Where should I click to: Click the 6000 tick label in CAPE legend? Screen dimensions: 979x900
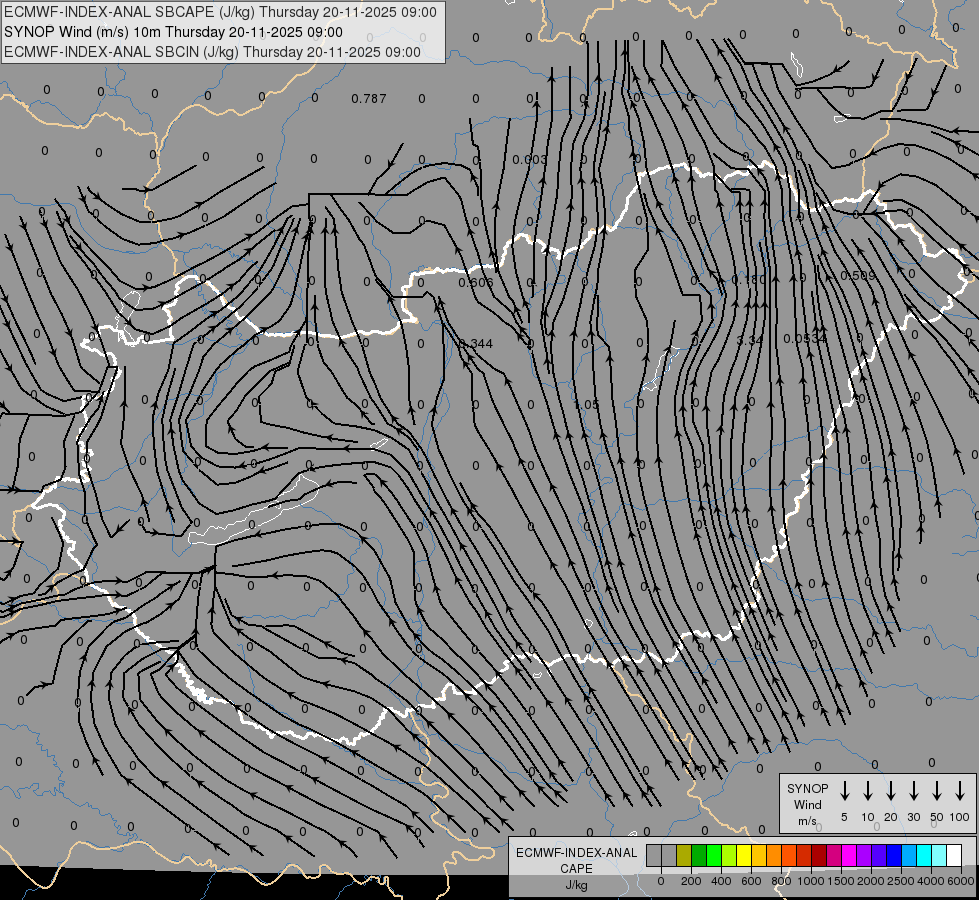(x=961, y=881)
